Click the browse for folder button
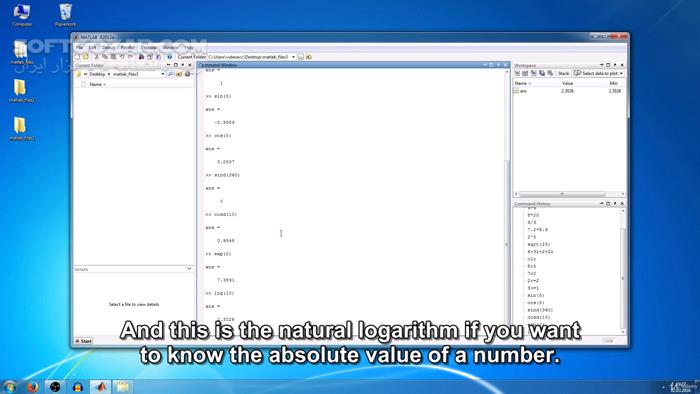The height and width of the screenshot is (394, 700). [x=308, y=57]
